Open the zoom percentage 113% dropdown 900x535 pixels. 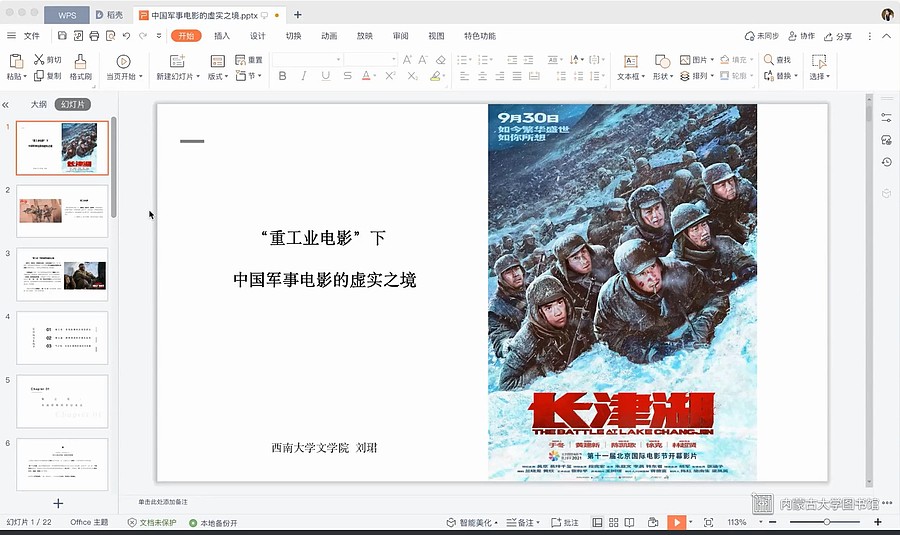point(761,522)
